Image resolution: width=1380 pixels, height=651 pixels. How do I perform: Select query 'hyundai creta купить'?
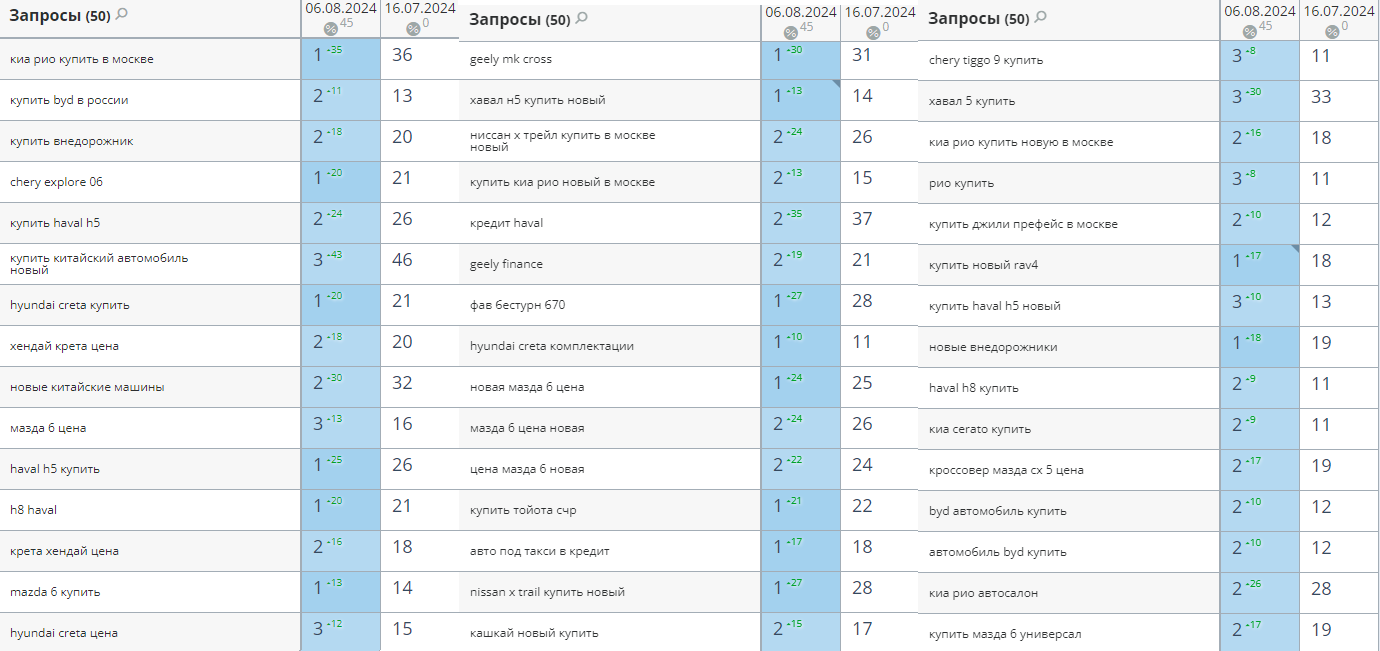70,305
